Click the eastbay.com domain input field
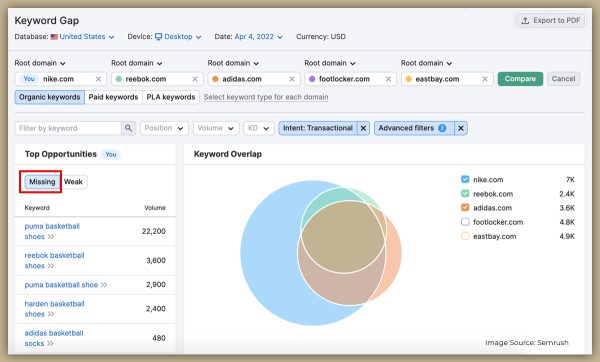This screenshot has width=600, height=362. (447, 79)
